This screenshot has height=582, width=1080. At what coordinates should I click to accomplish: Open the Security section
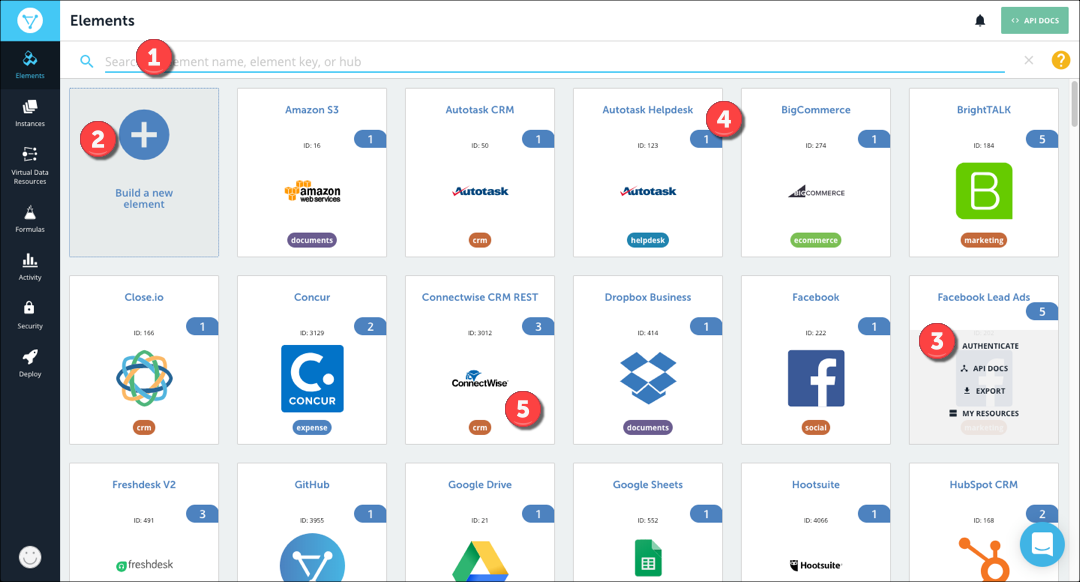coord(30,315)
